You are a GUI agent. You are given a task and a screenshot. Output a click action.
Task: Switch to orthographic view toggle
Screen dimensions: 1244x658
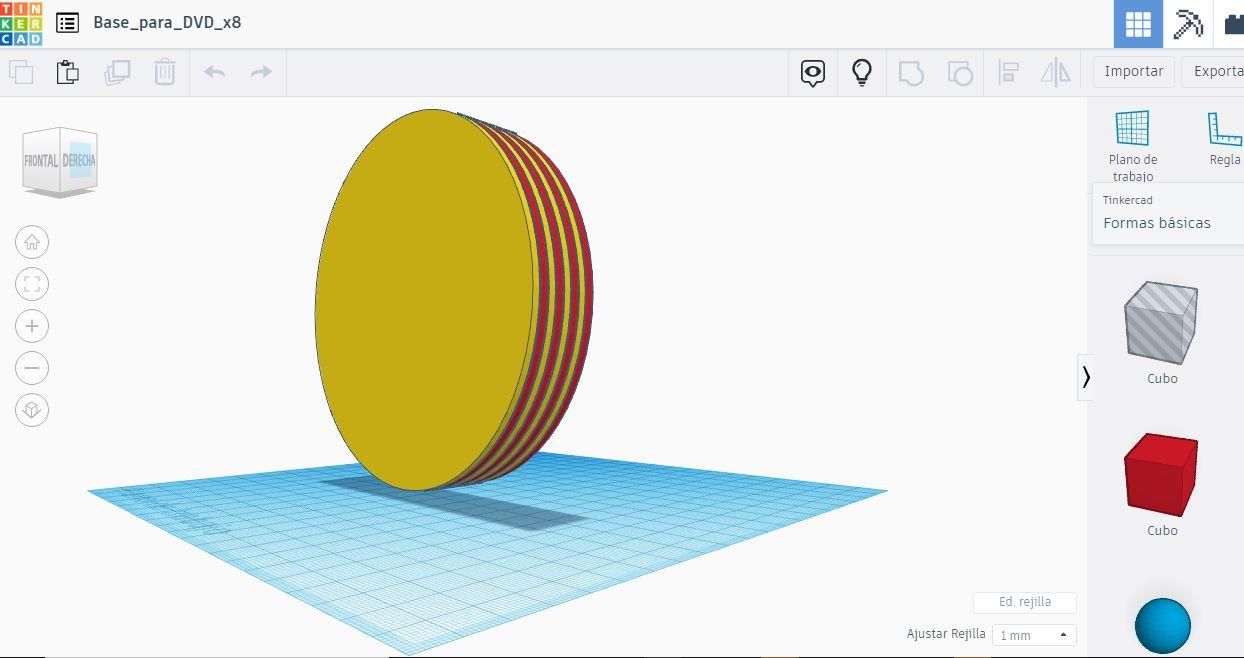pos(32,410)
